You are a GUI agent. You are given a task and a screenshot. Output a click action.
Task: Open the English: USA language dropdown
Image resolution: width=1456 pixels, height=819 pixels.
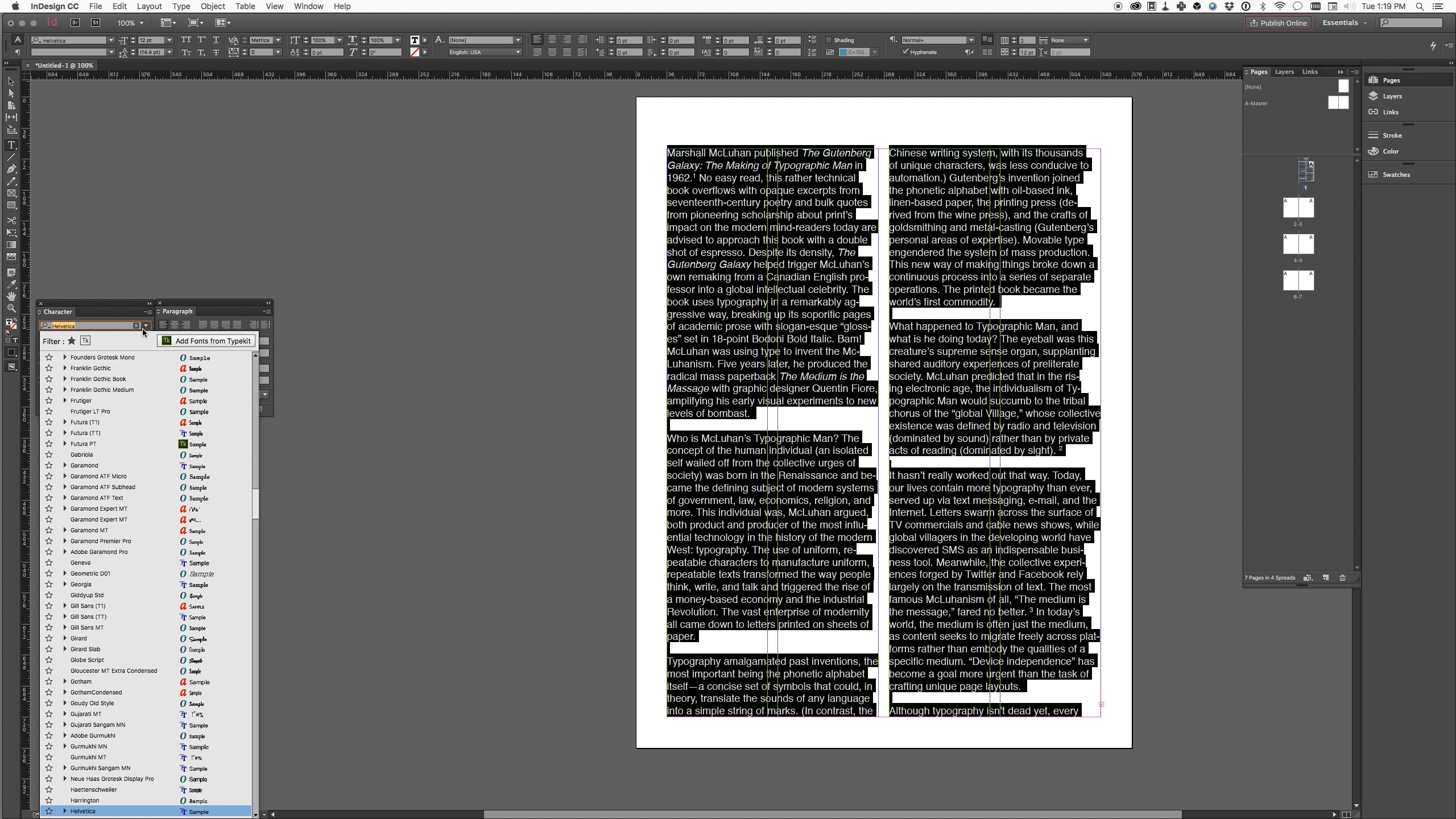(x=485, y=52)
